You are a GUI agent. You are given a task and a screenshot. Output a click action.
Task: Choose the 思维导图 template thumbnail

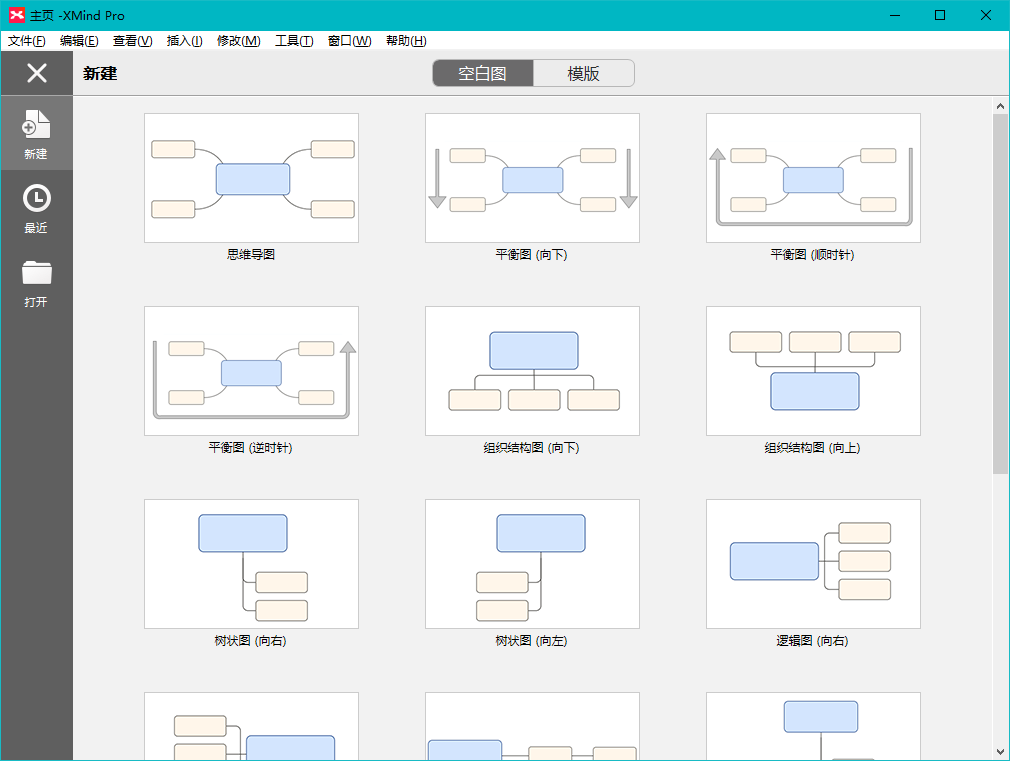click(251, 178)
